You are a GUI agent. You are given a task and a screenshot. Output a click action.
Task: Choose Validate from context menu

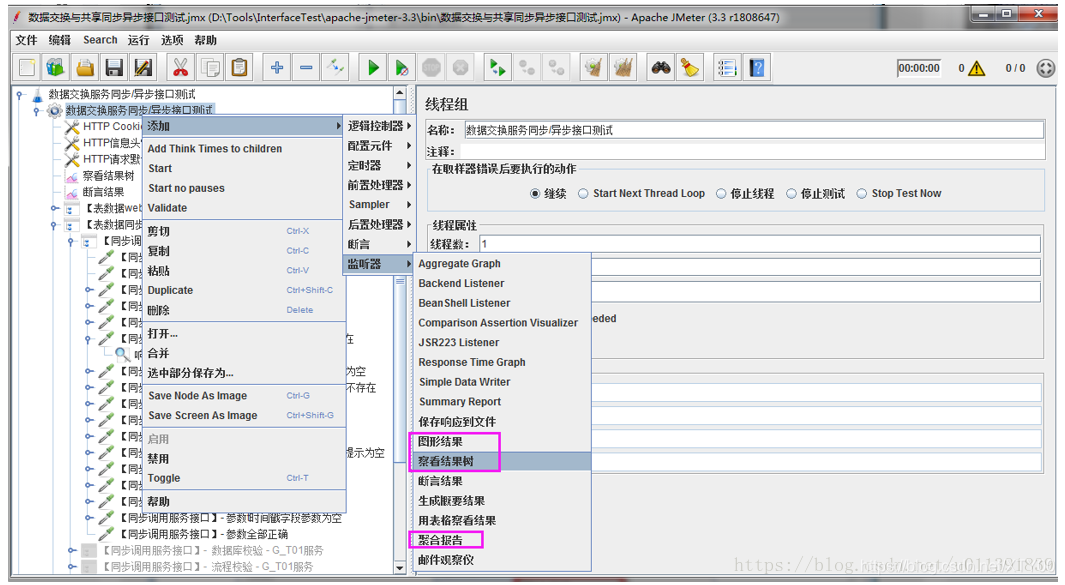(242, 208)
